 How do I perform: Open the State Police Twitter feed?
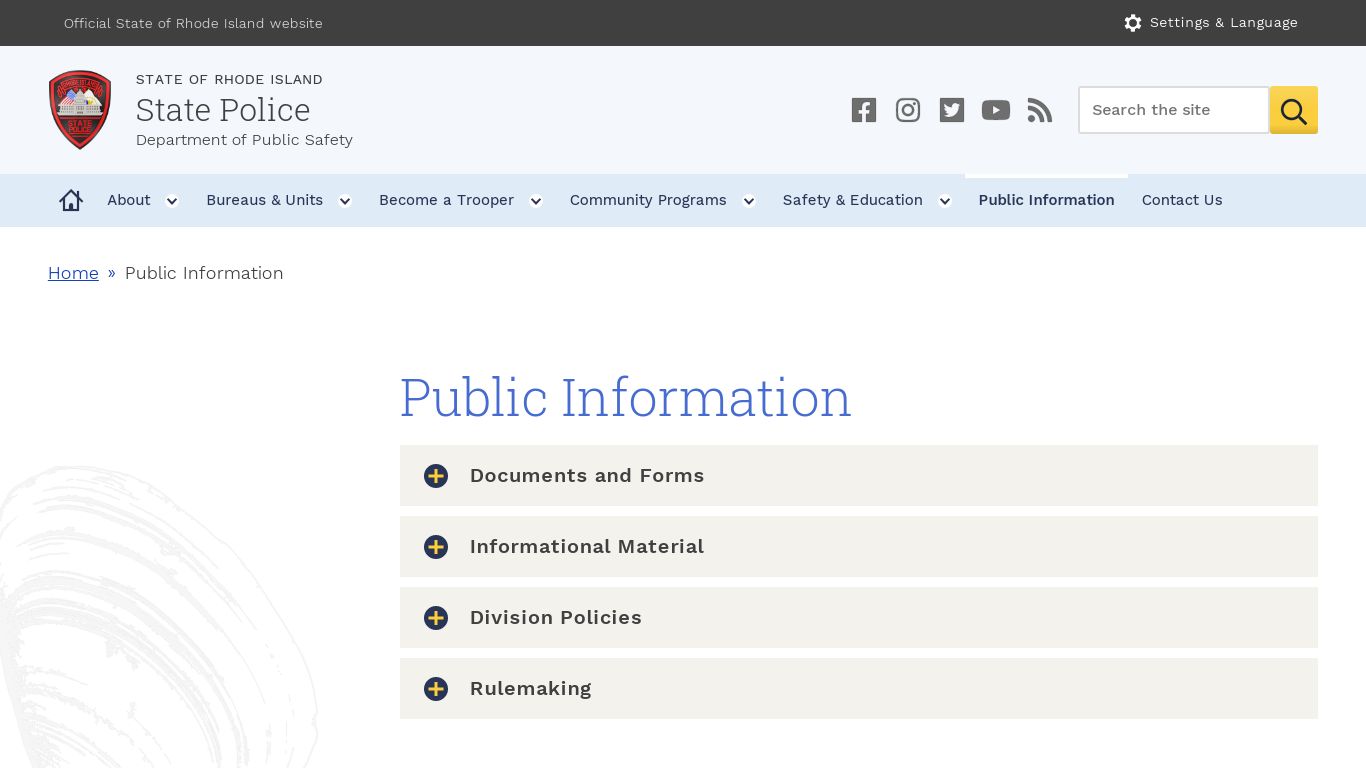pyautogui.click(x=952, y=110)
